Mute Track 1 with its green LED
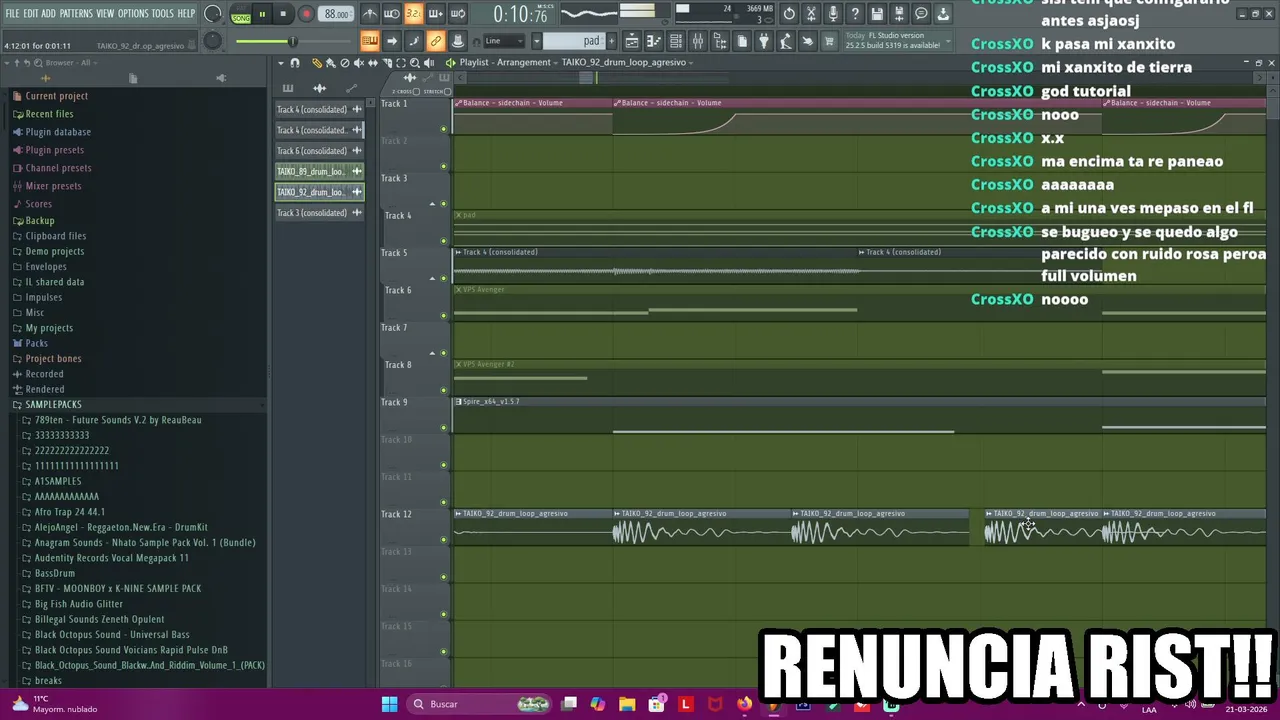Screen dimensions: 1280x720 click(443, 128)
